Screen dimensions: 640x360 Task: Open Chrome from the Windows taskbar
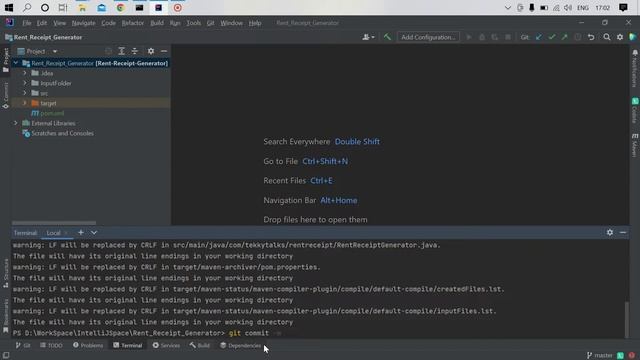coord(120,8)
